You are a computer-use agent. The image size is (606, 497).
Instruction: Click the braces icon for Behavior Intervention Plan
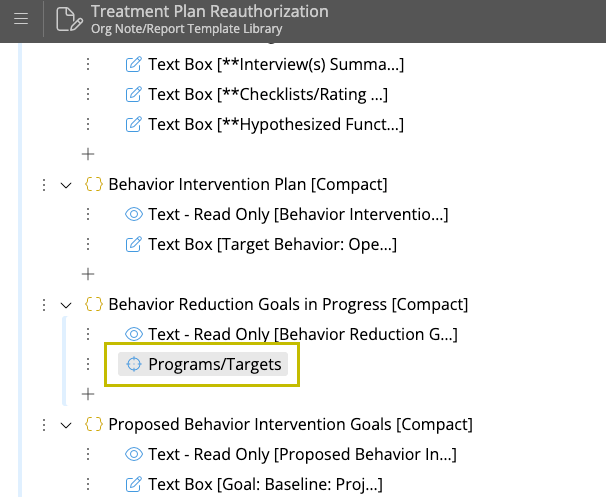pos(94,185)
